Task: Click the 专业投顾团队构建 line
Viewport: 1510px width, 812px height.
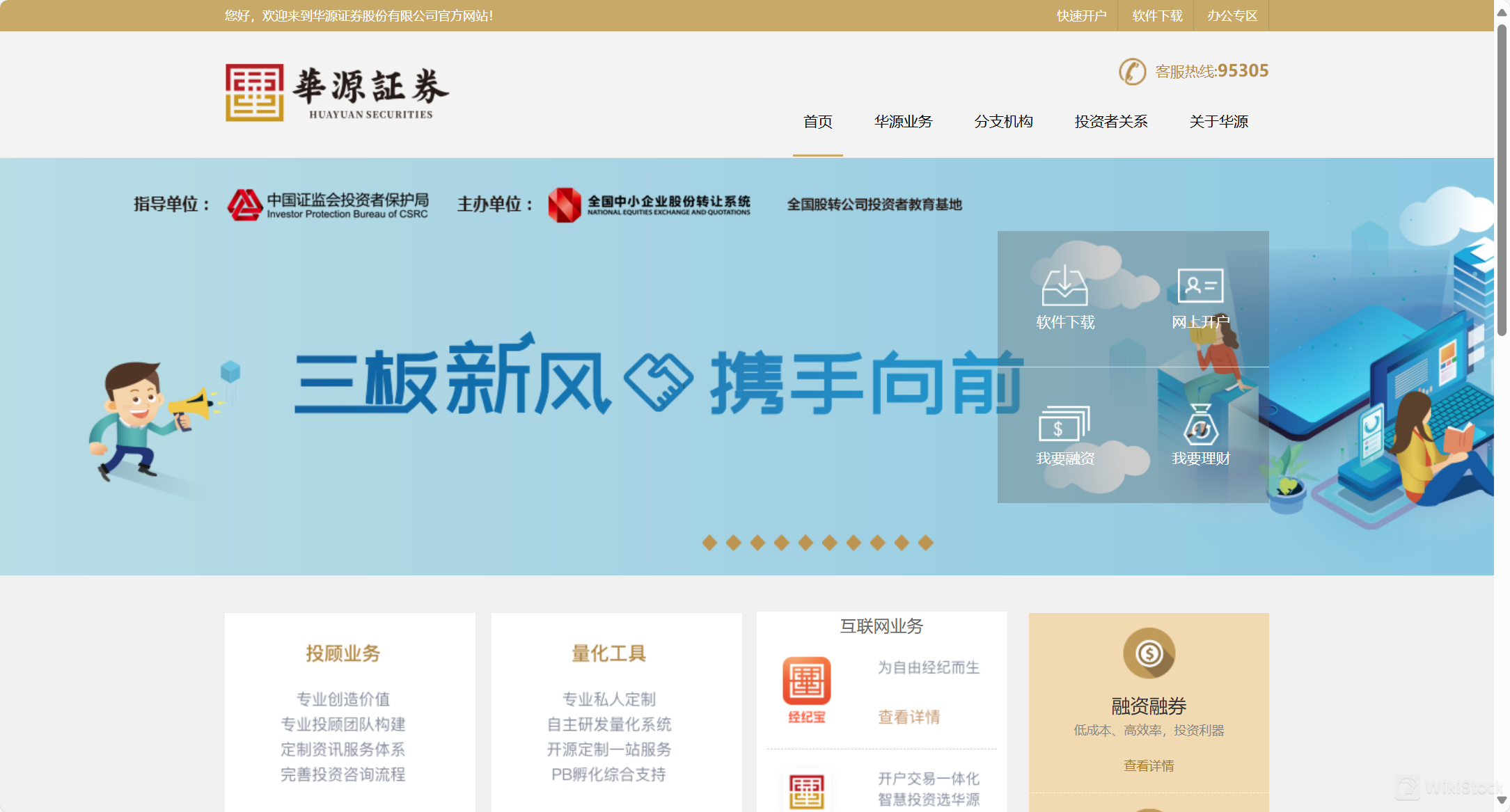Action: coord(343,724)
